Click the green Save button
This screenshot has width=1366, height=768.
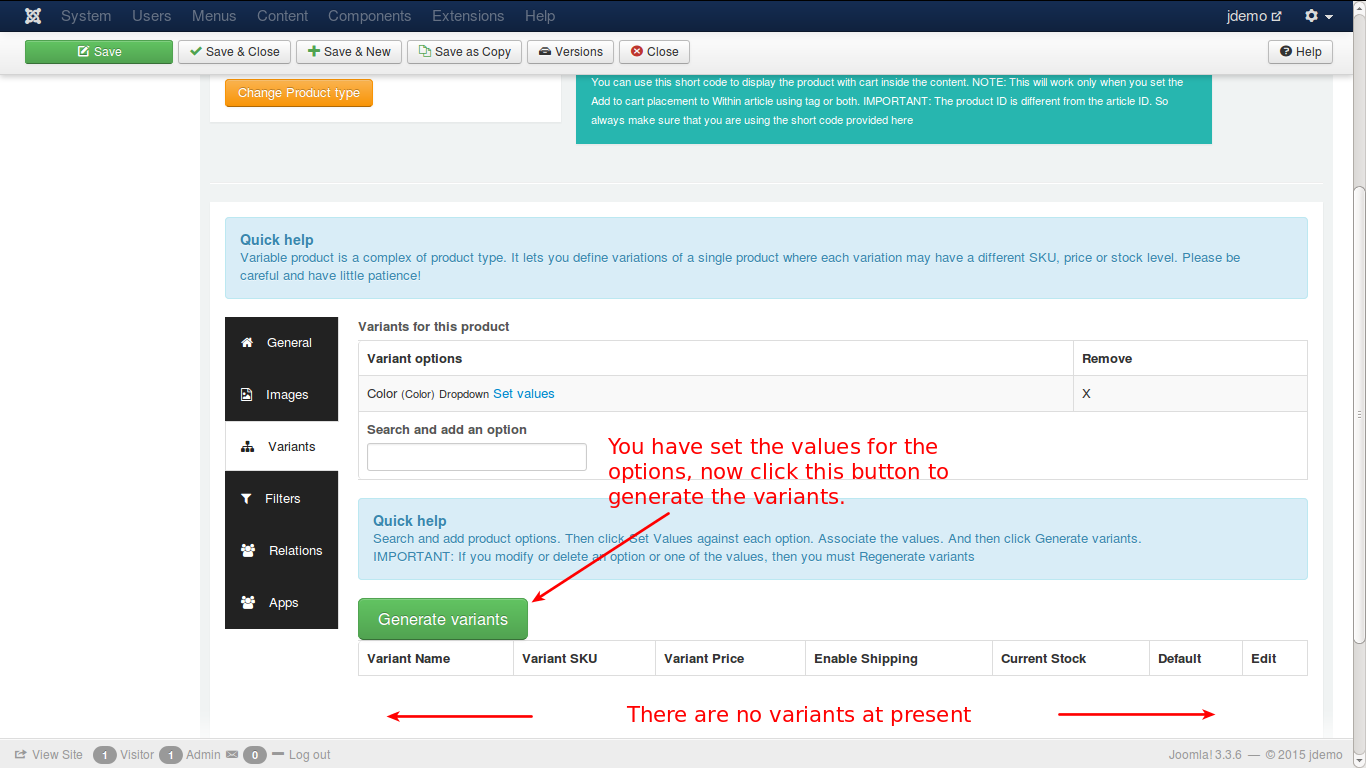(x=99, y=52)
